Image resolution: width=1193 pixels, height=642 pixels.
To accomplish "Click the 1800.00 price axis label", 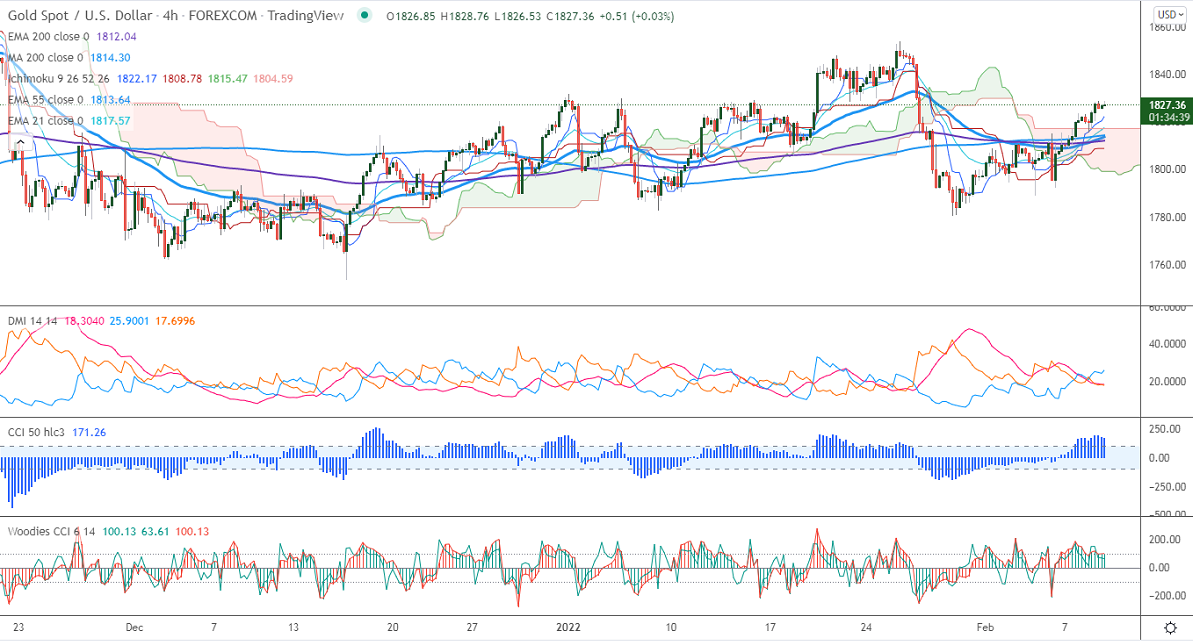I will (x=1167, y=170).
